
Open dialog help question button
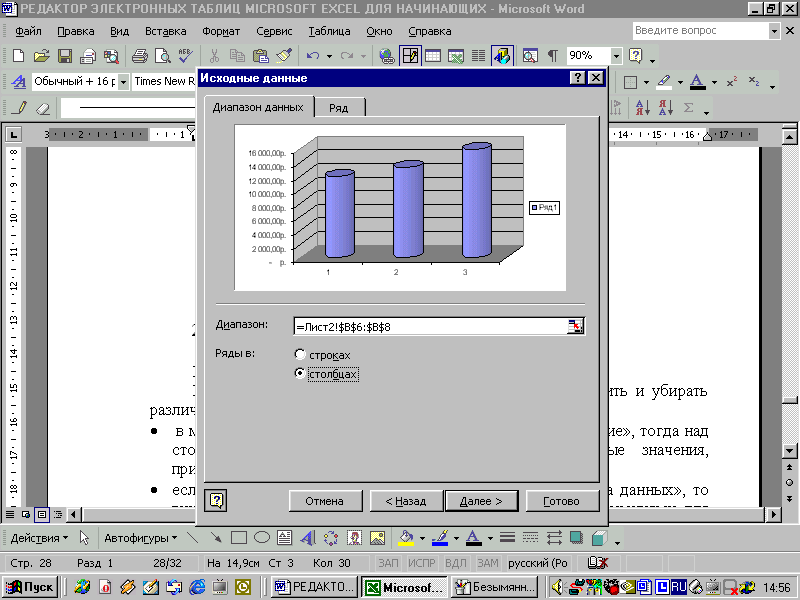click(x=216, y=501)
